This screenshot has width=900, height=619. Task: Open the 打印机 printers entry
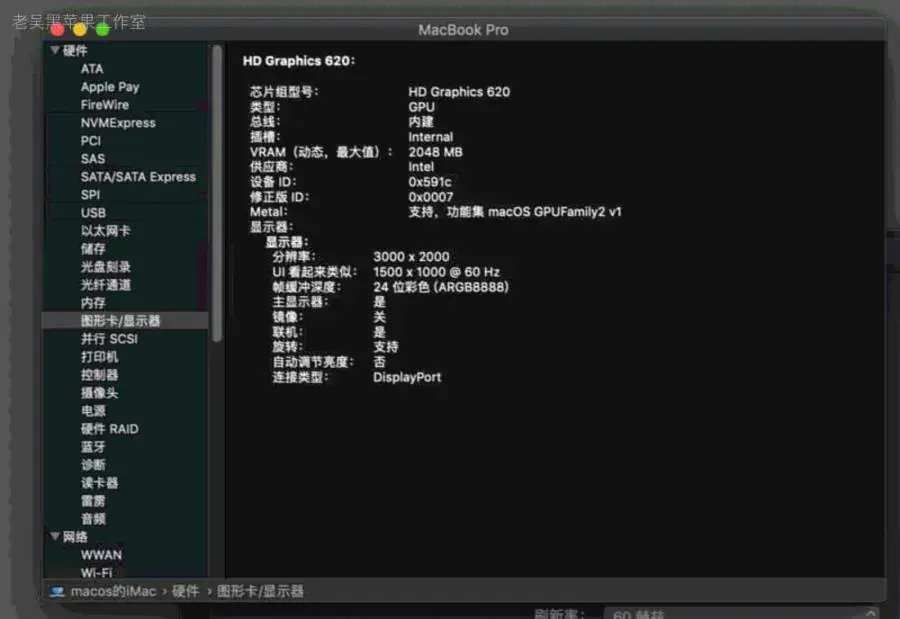tap(99, 357)
